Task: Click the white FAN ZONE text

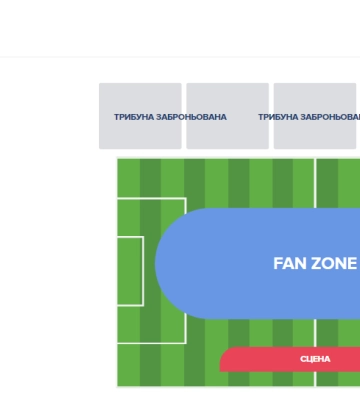Action: click(315, 263)
